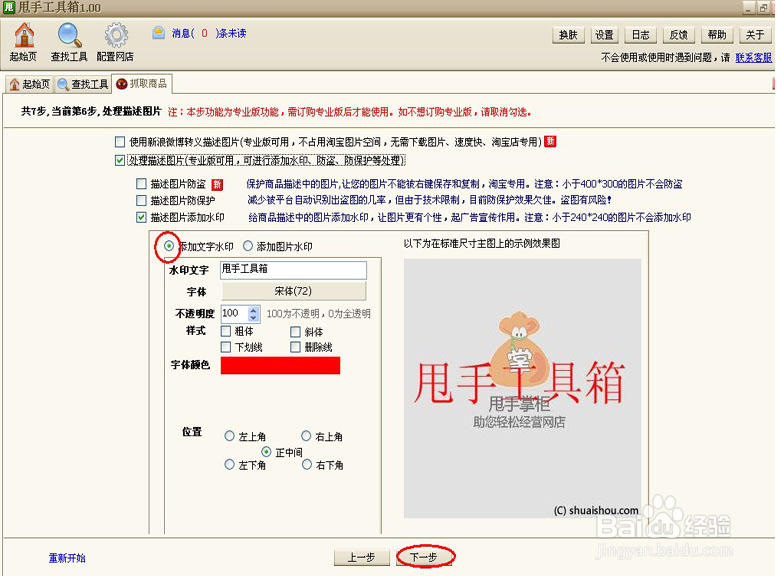Click the 设置 settings button
777x578 pixels.
tap(604, 35)
